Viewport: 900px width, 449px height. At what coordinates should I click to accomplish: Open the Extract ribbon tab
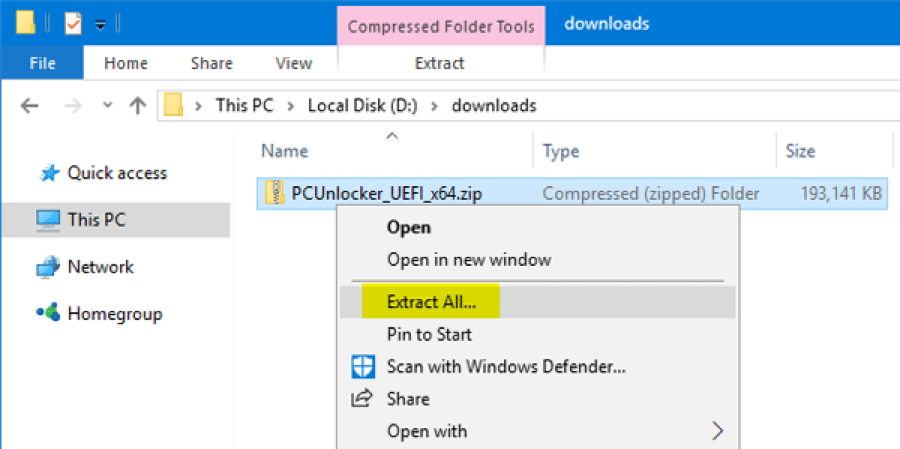440,63
